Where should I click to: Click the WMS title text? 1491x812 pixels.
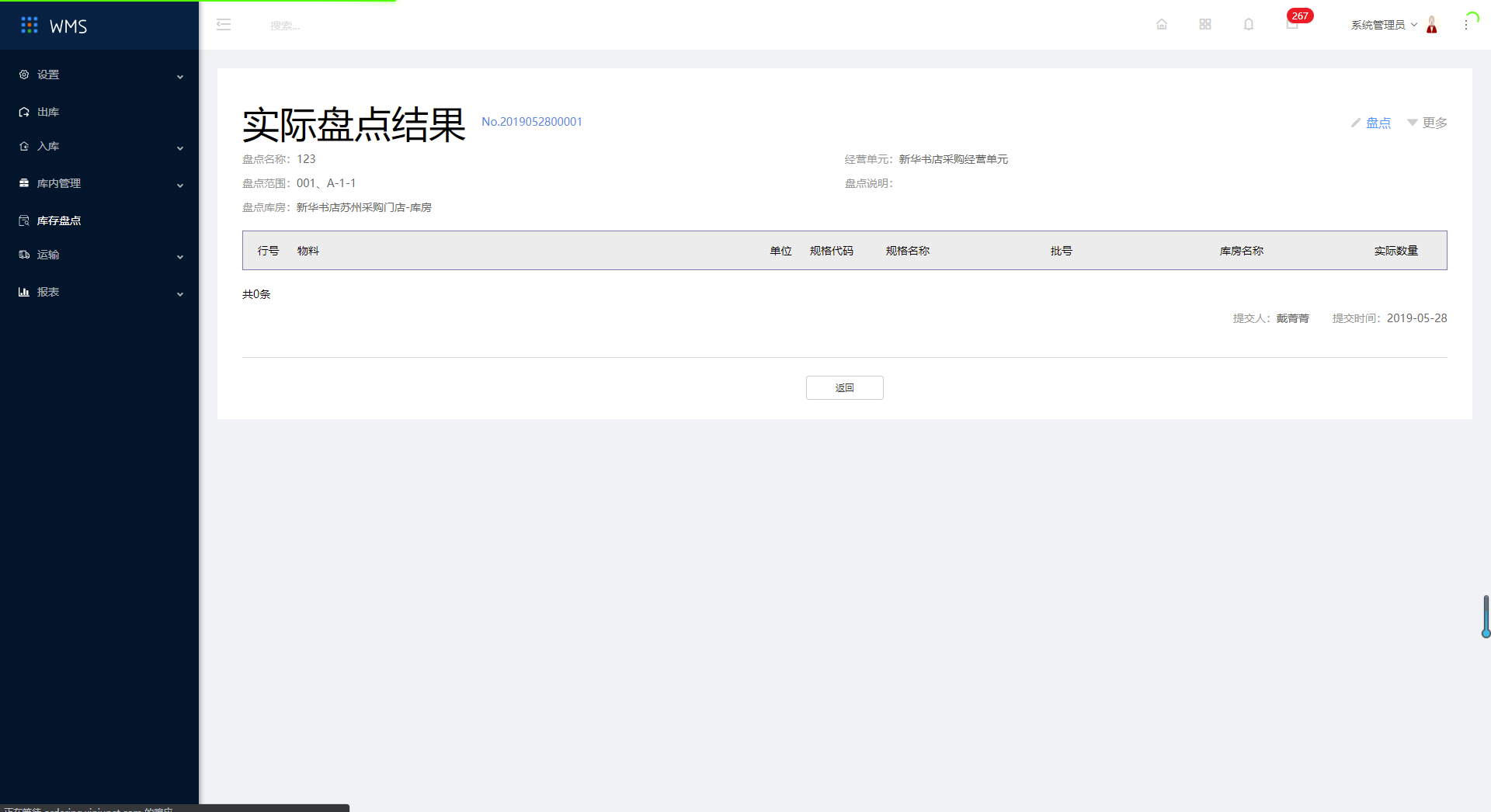click(68, 26)
